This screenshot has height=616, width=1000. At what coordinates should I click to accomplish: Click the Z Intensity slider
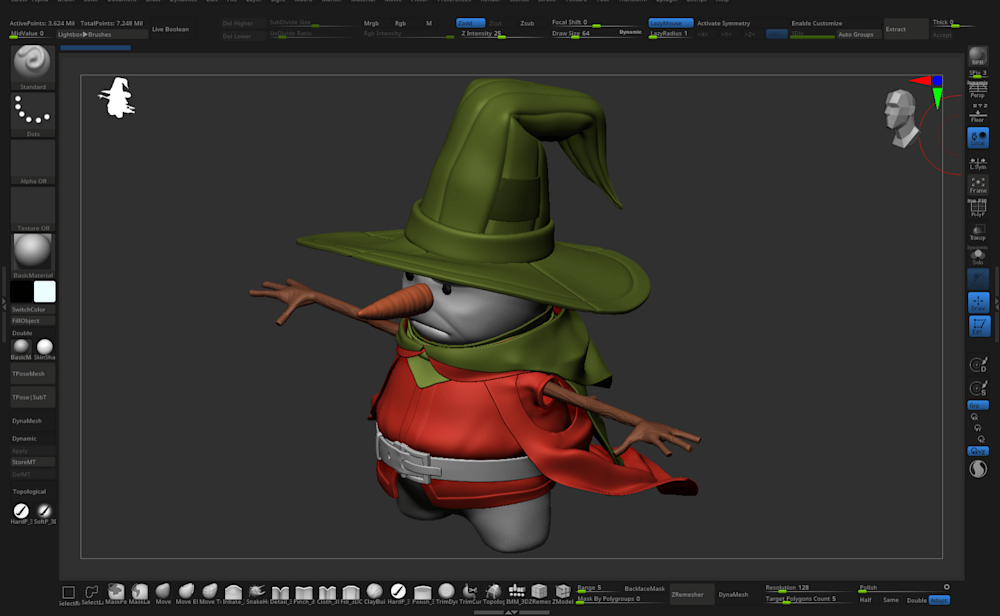482,34
